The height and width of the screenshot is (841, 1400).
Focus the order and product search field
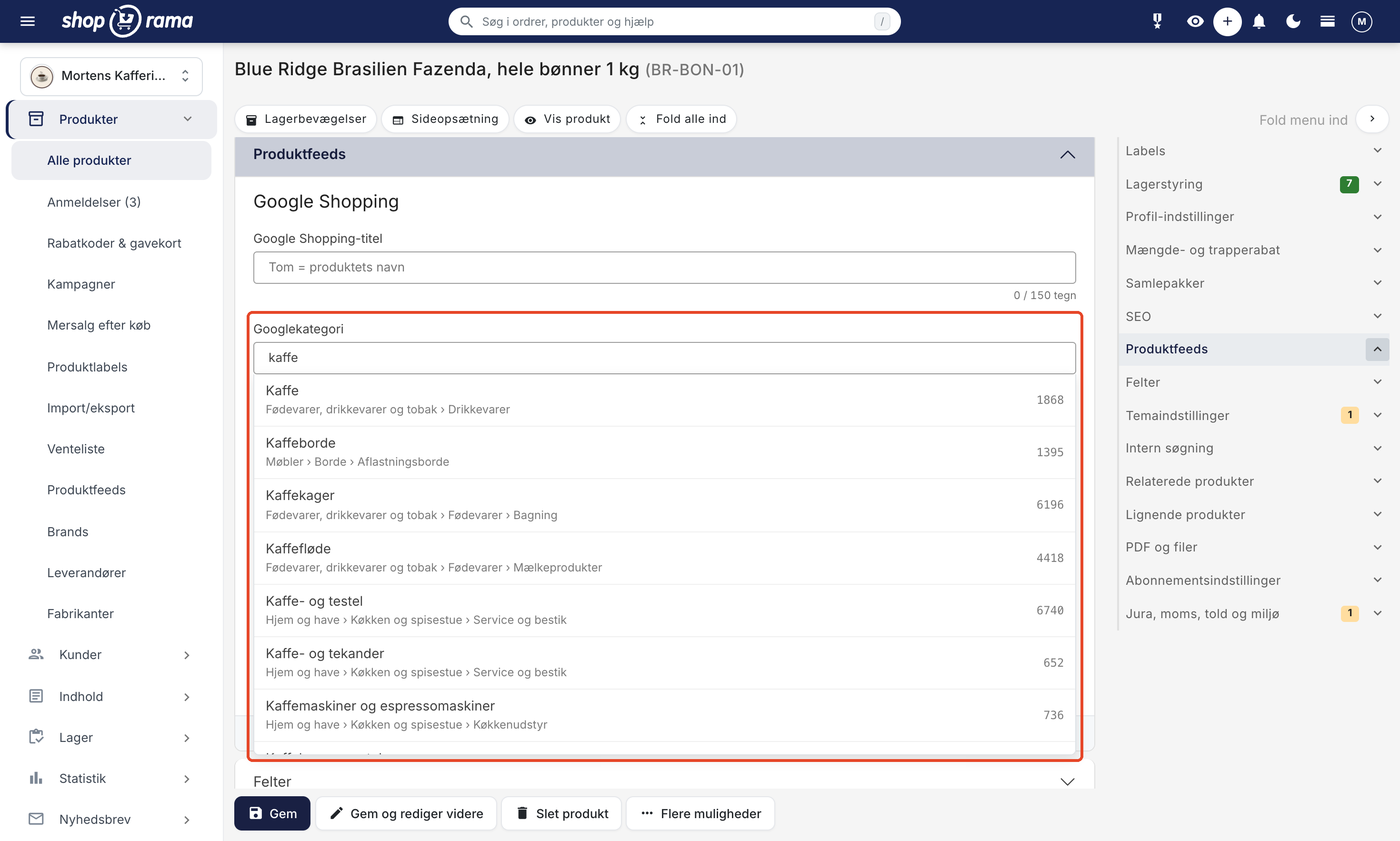[x=674, y=21]
